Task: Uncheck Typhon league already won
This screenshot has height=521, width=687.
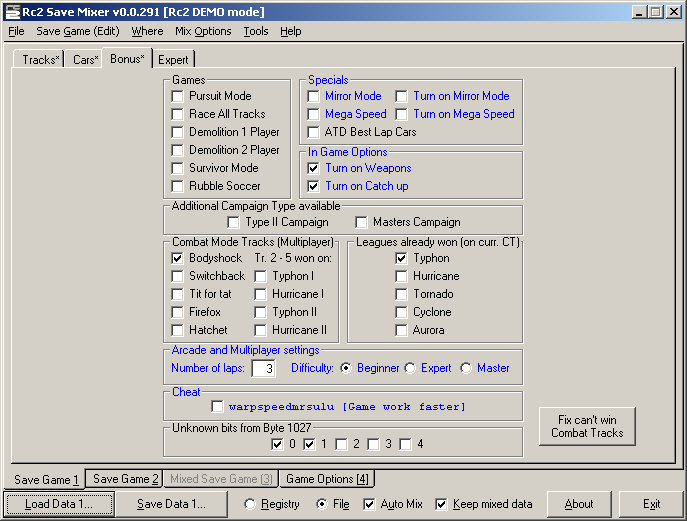Action: click(x=401, y=258)
